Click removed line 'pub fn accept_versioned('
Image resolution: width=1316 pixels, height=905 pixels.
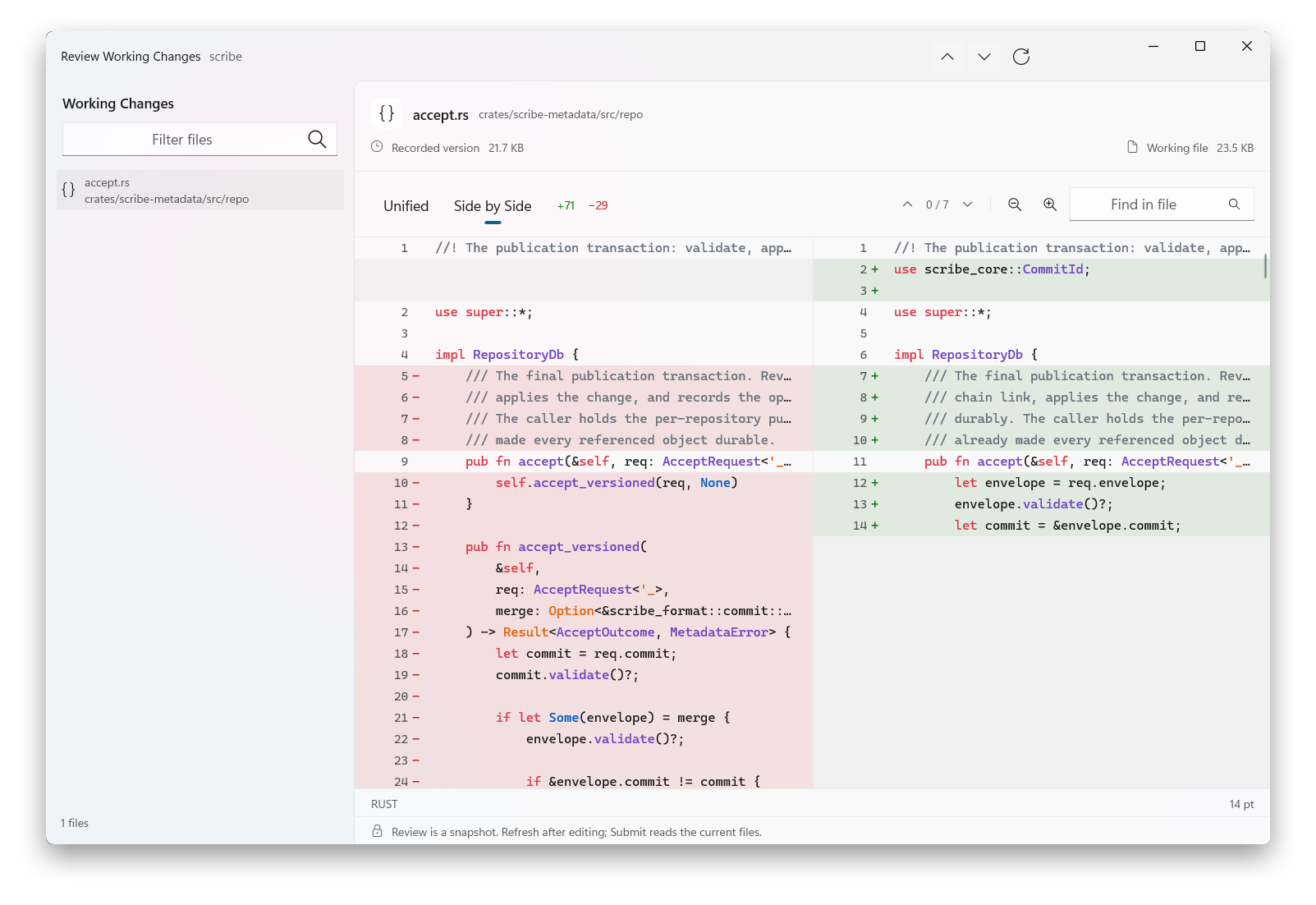click(x=584, y=547)
